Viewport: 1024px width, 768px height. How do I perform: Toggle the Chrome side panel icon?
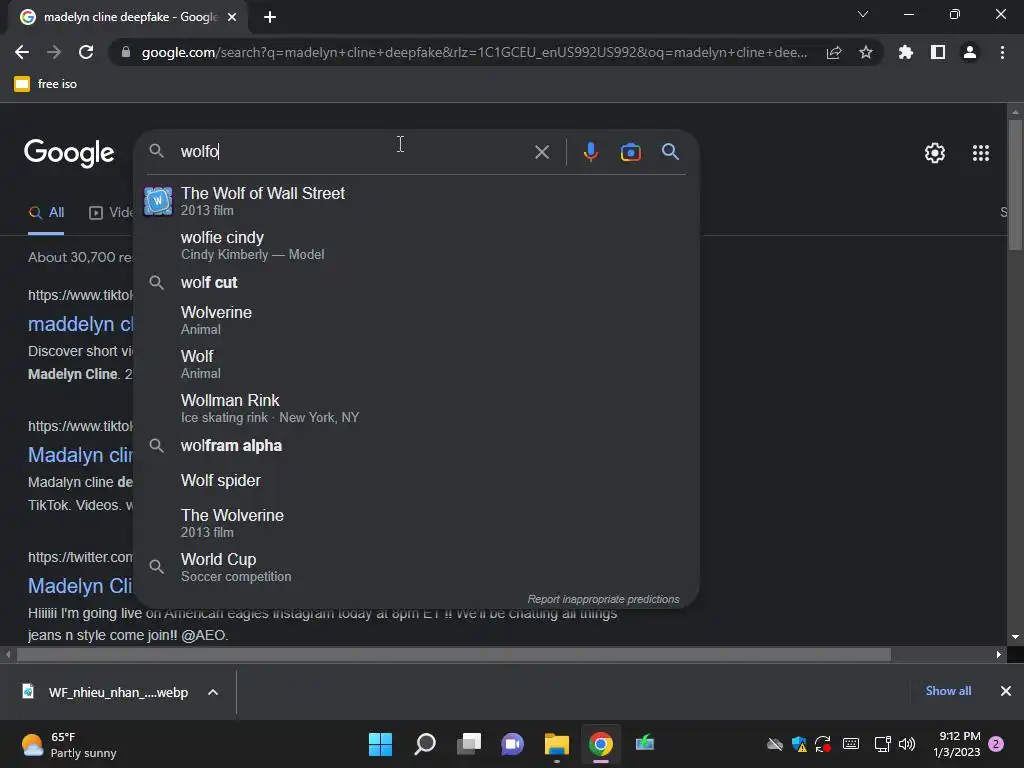[x=938, y=52]
